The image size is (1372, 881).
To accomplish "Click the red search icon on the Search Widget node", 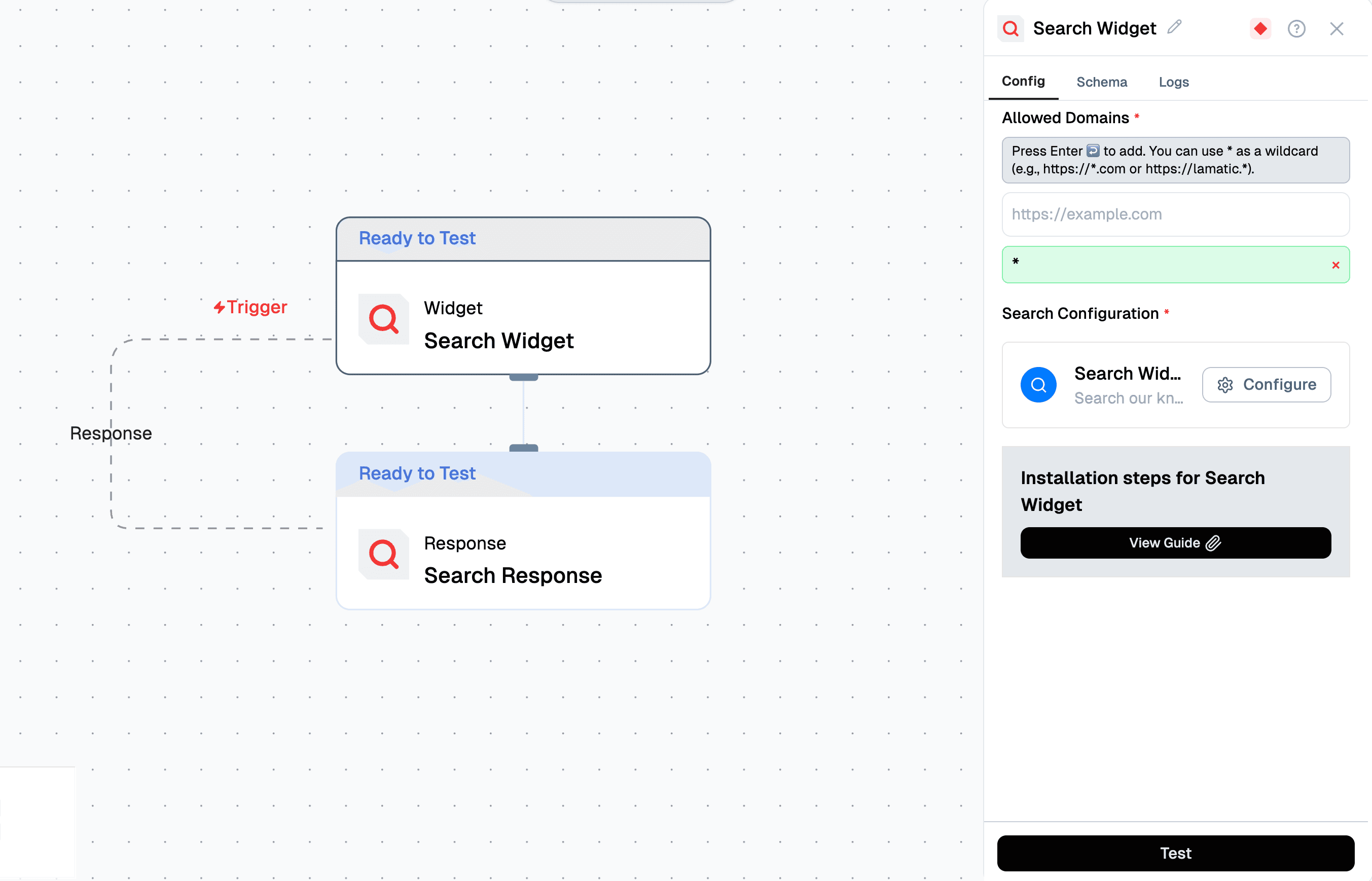I will (x=383, y=320).
